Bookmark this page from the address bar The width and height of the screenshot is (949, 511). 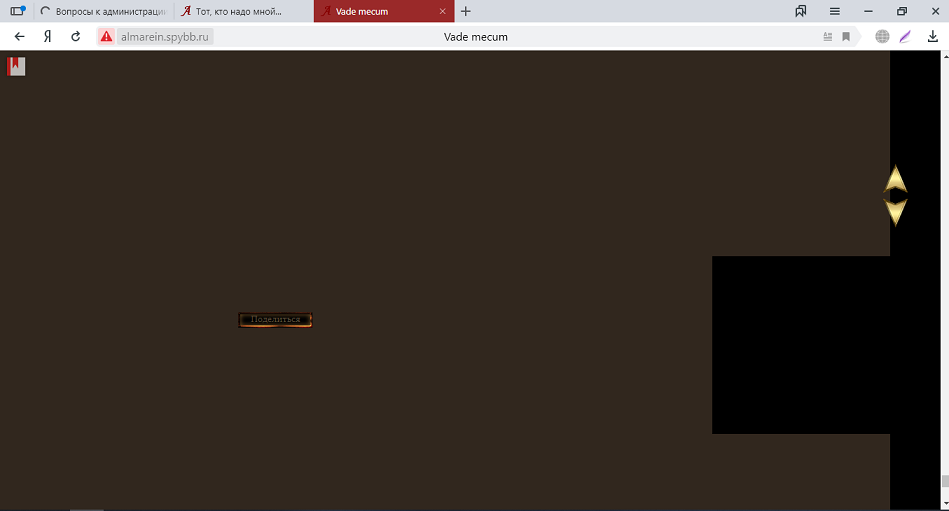(x=846, y=37)
